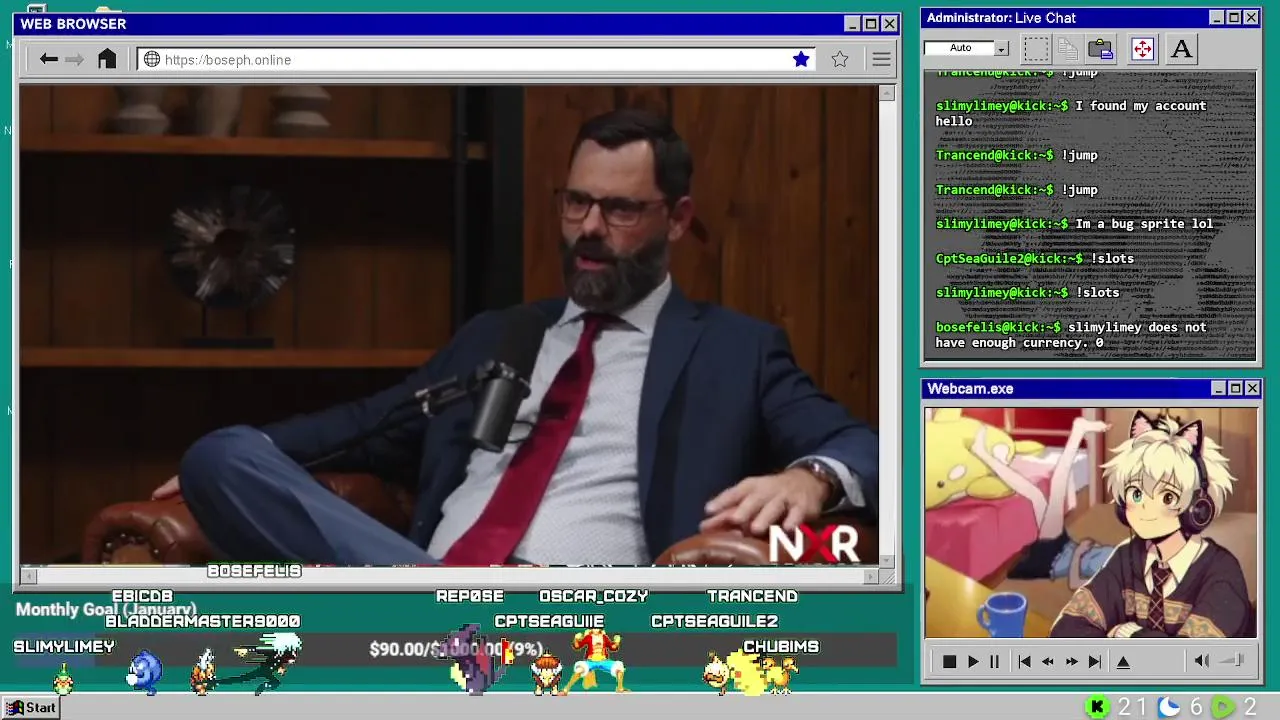Click the SLIMYLIMEY name label
This screenshot has width=1280, height=720.
tap(64, 647)
